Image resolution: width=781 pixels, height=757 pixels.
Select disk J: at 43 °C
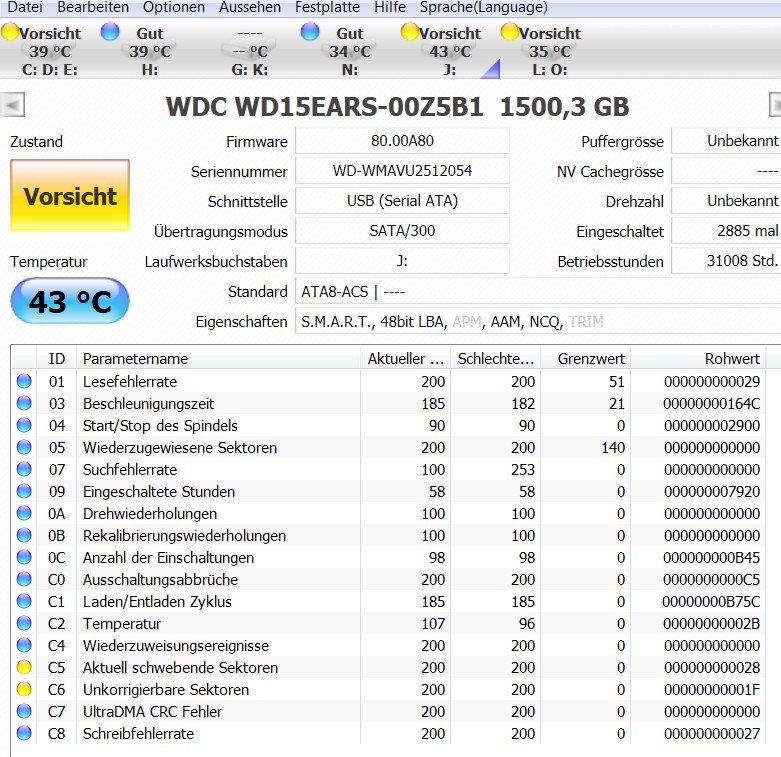click(x=450, y=51)
